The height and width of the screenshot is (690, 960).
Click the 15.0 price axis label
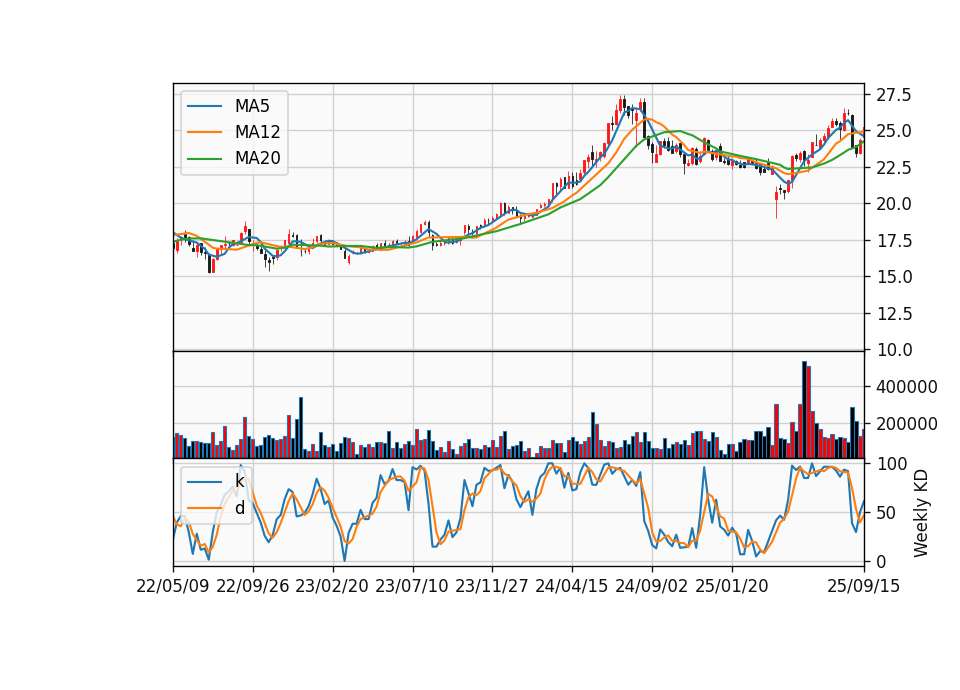tap(894, 277)
